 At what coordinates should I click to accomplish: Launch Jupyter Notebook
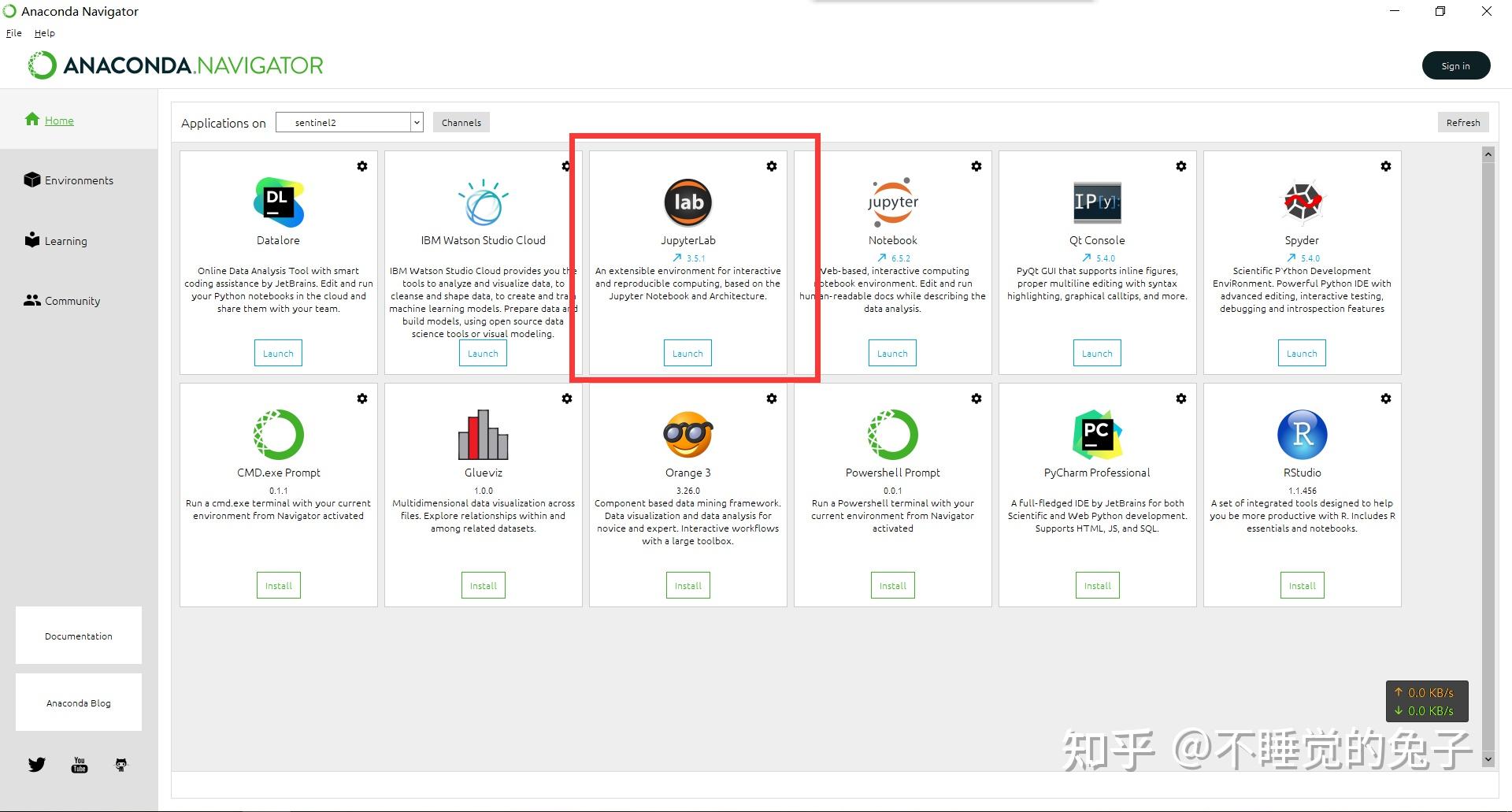892,353
